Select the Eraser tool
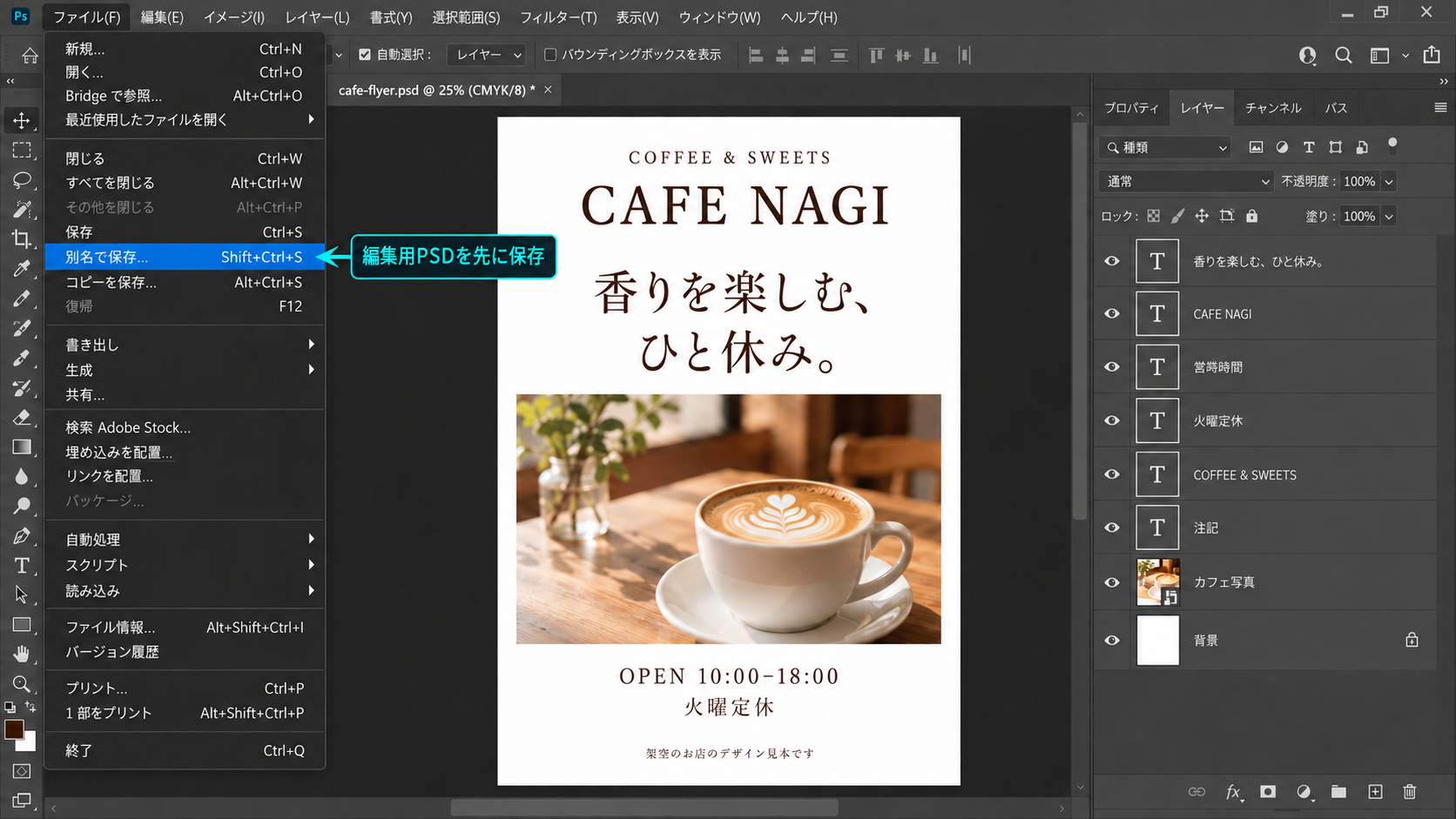 [22, 417]
